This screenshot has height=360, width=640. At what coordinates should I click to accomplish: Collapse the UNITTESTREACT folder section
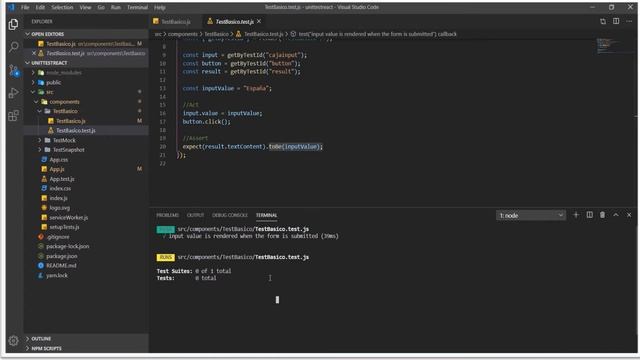click(86, 63)
